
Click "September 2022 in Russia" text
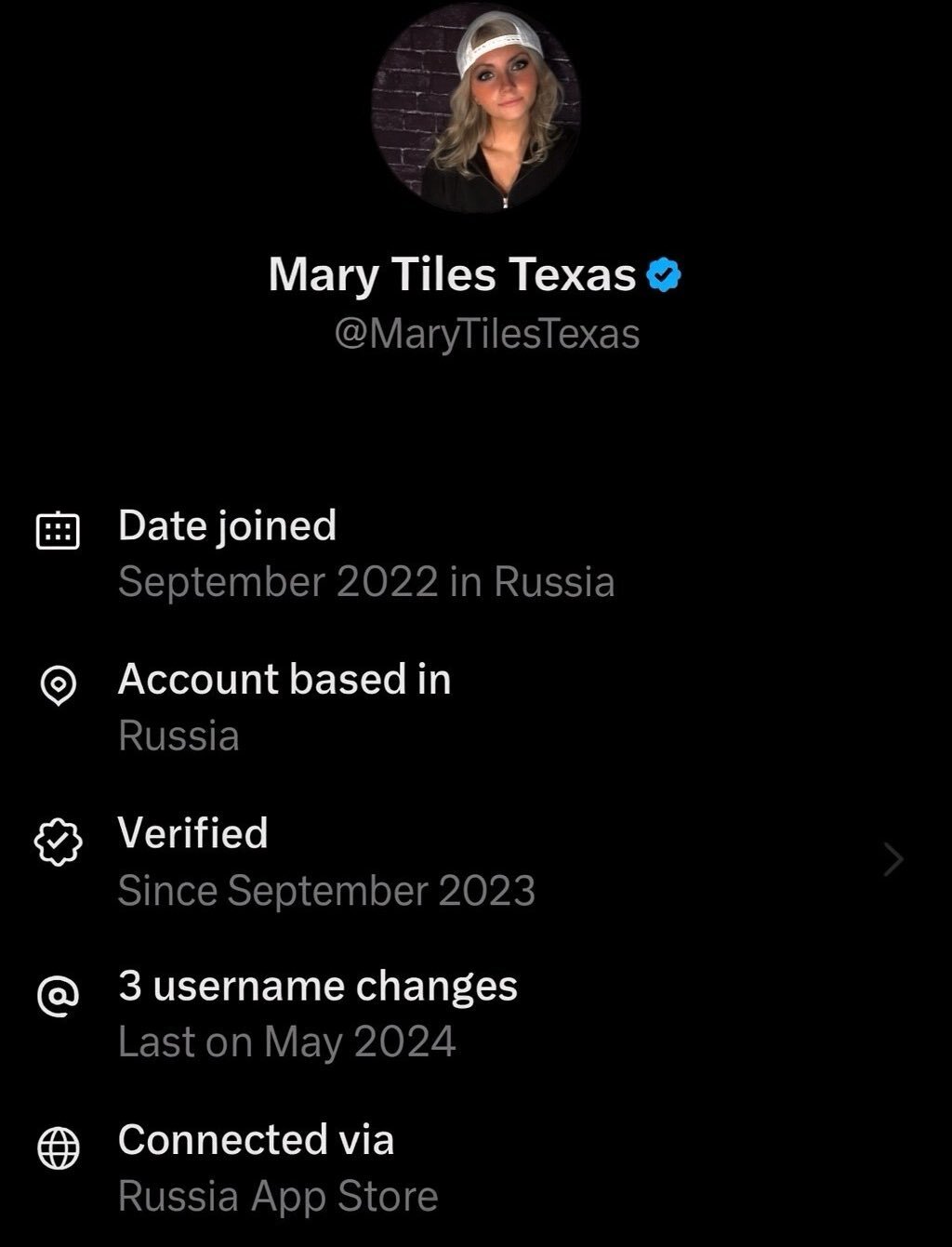click(x=366, y=583)
